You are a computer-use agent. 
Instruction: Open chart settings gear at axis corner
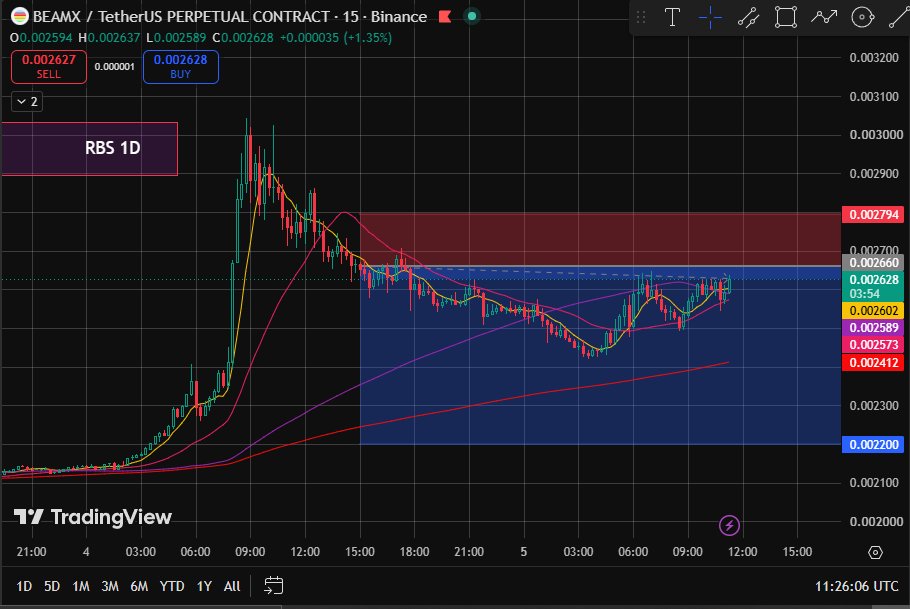point(875,552)
